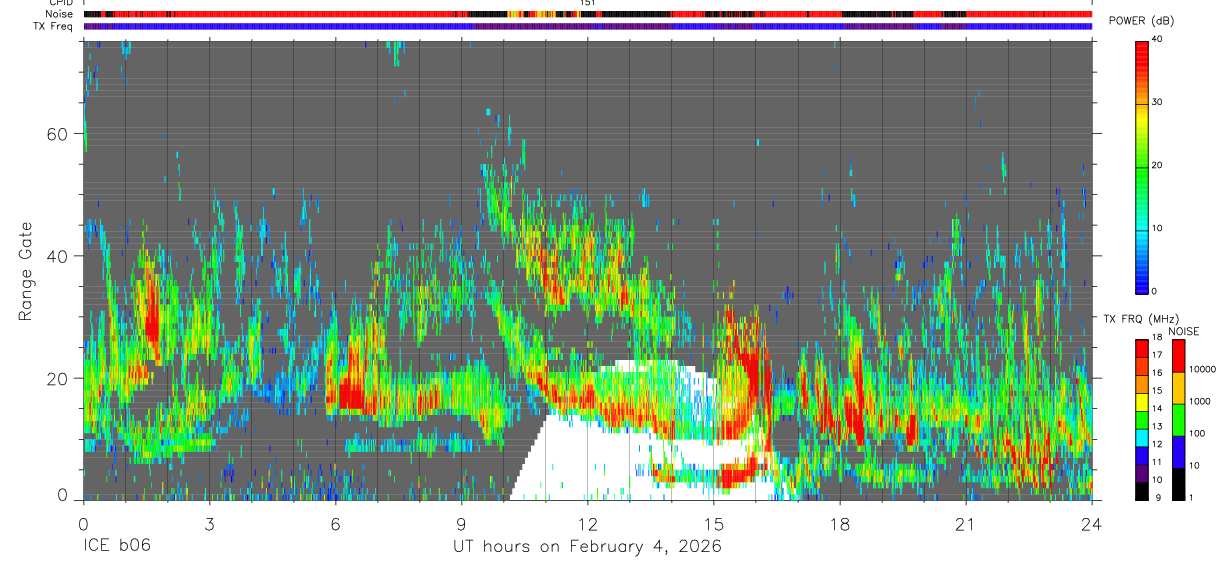
Task: Click the '6' UT hours axis tick
Action: pos(335,523)
